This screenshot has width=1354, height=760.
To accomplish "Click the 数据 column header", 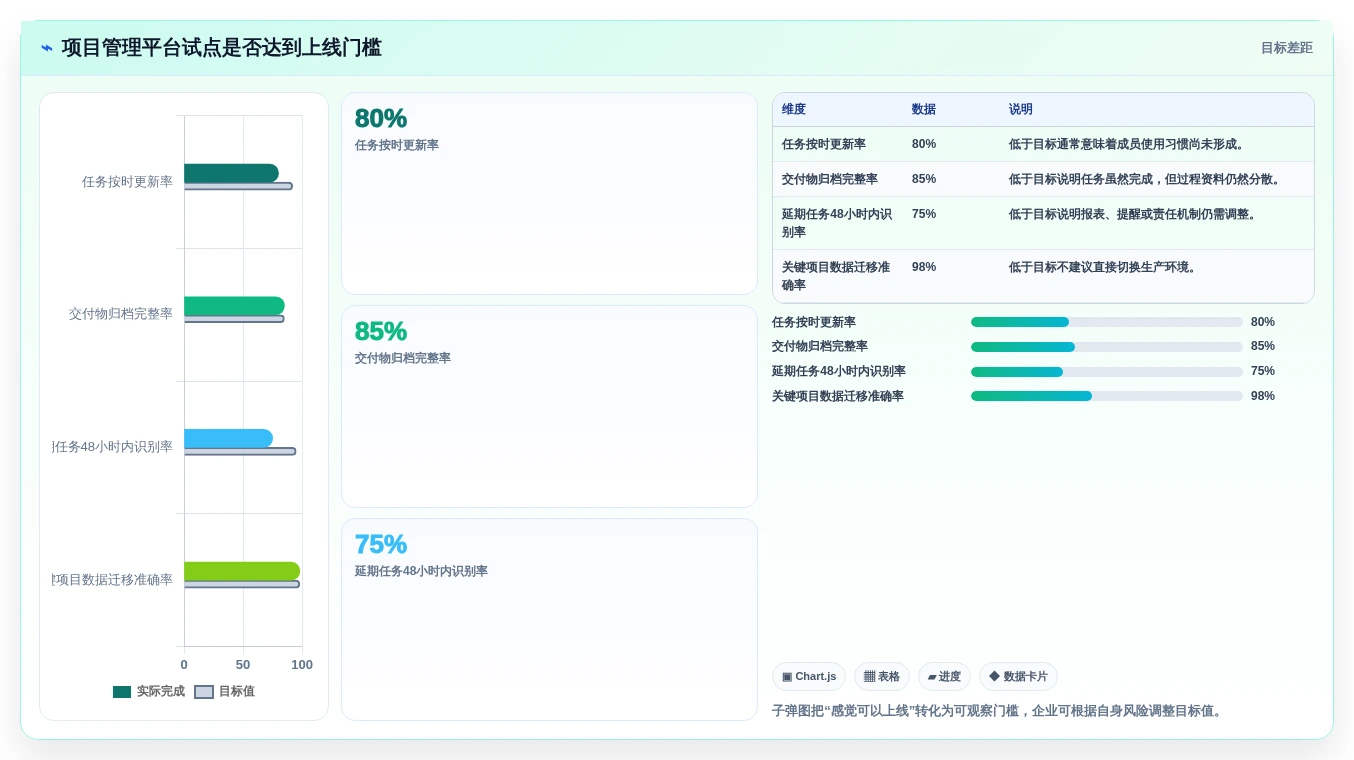I will [924, 110].
